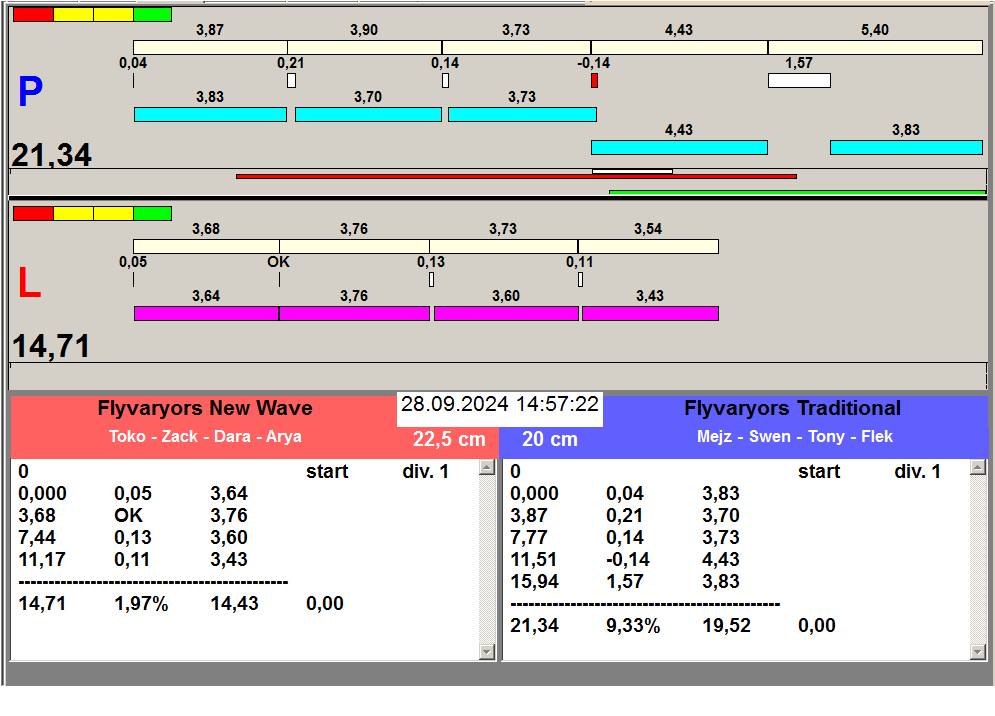Viewport: 995px width, 716px height.
Task: Click the magenta 3,76 run bar
Action: coord(354,313)
